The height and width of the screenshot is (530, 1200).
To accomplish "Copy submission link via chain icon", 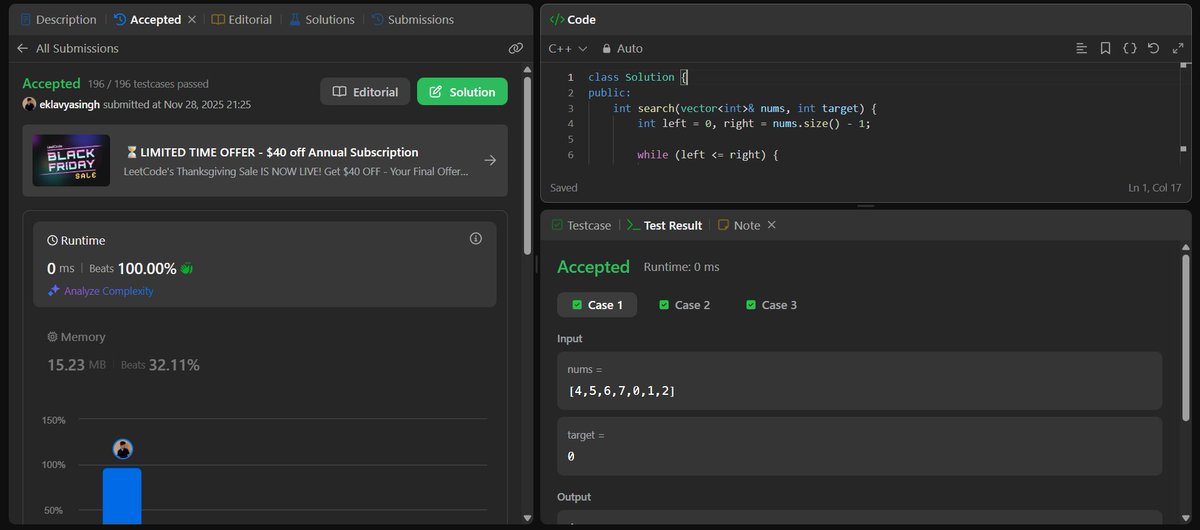I will pyautogui.click(x=516, y=48).
